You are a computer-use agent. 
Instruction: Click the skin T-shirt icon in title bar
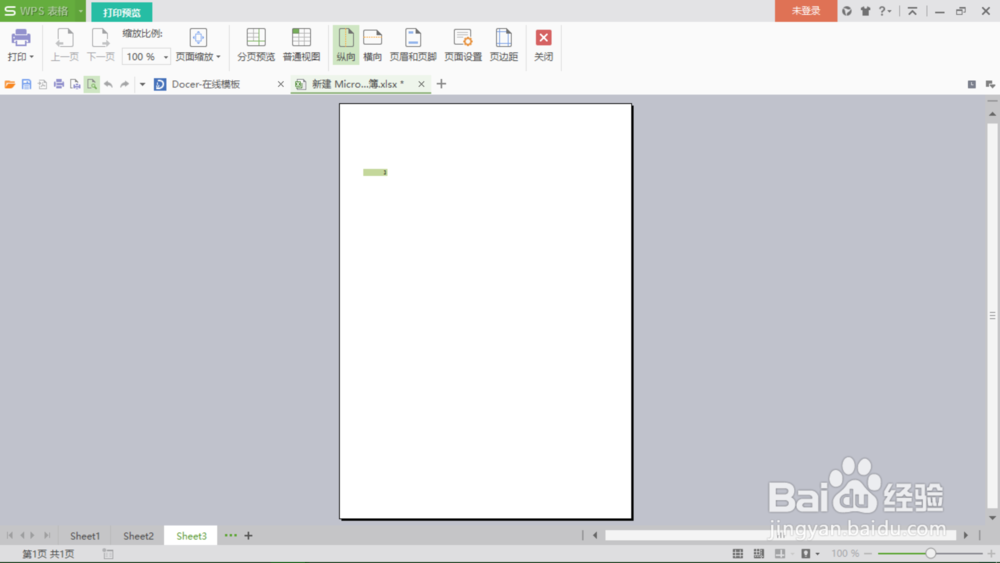tap(865, 11)
